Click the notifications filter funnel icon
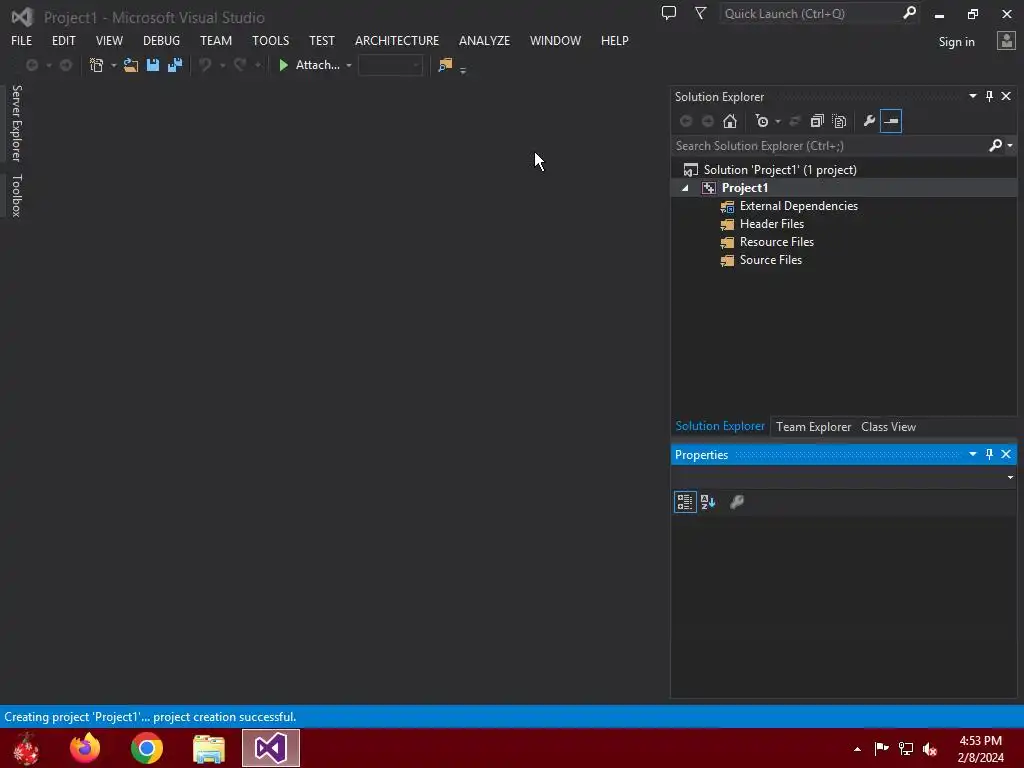The width and height of the screenshot is (1024, 768). pyautogui.click(x=701, y=13)
